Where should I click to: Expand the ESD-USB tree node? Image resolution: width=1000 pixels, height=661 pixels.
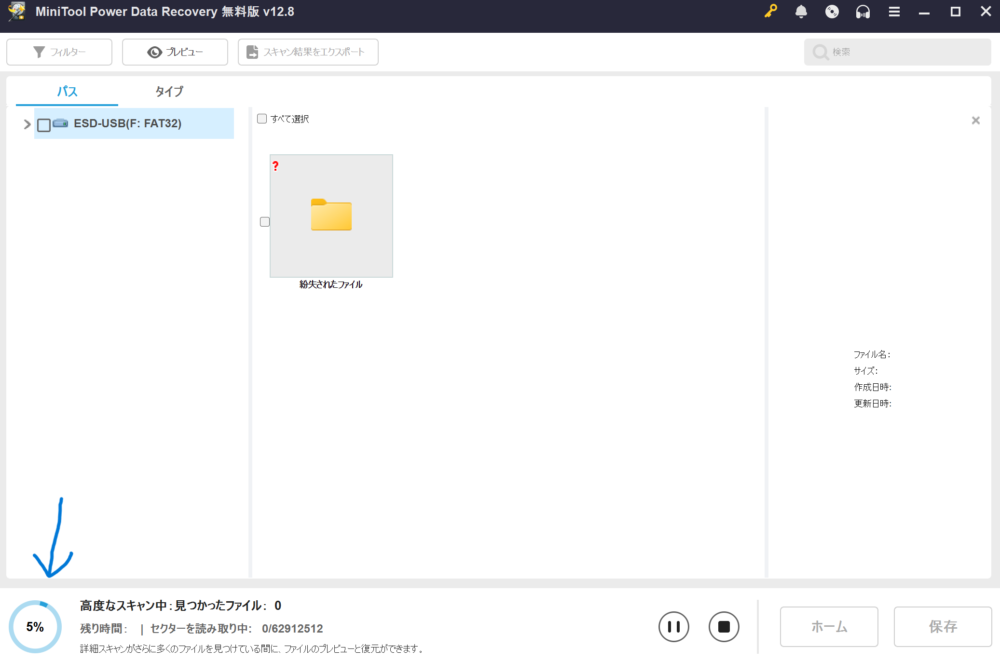(27, 125)
